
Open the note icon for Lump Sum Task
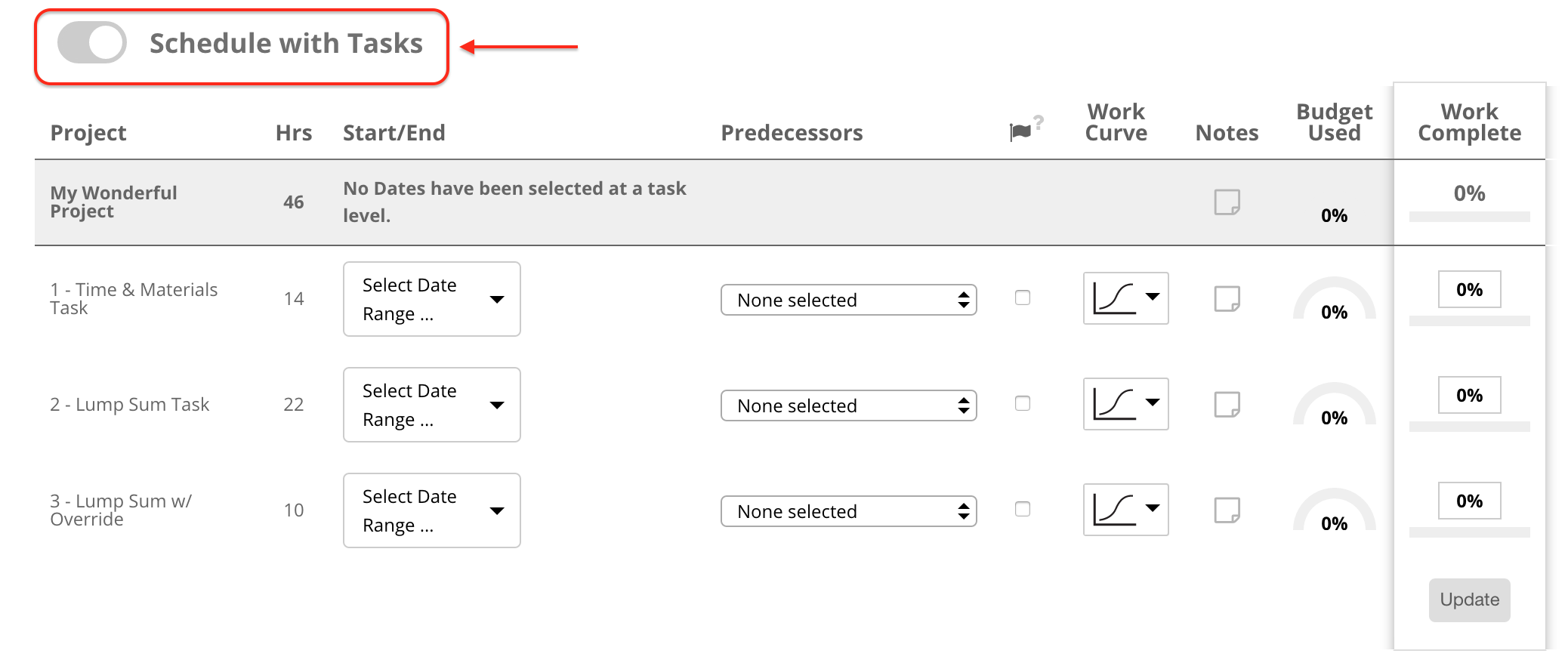1227,404
